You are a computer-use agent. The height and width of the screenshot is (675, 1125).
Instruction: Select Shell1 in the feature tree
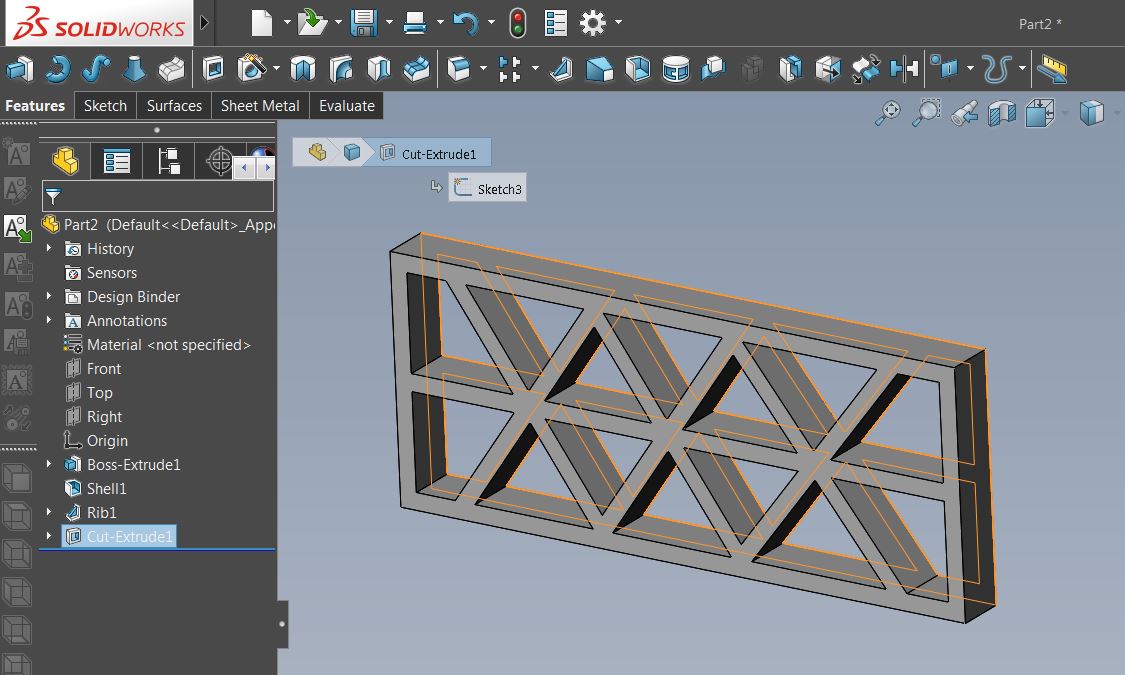point(106,488)
